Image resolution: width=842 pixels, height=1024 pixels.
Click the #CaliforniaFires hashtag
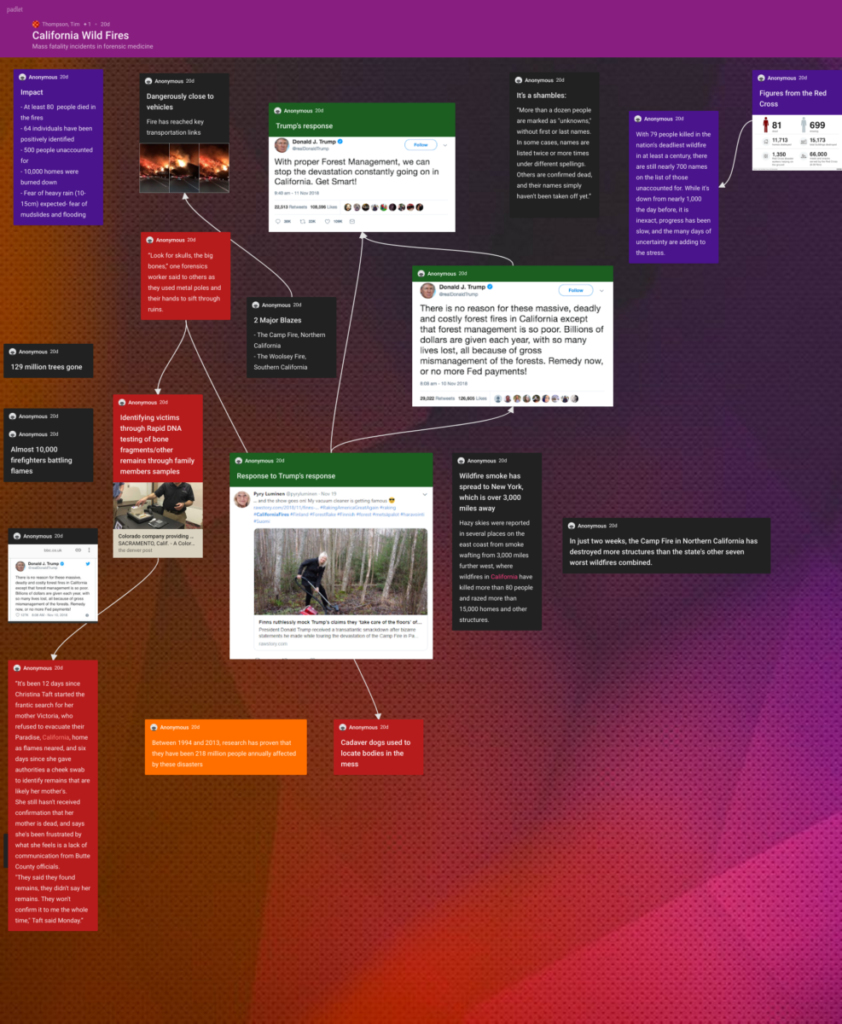pyautogui.click(x=271, y=515)
